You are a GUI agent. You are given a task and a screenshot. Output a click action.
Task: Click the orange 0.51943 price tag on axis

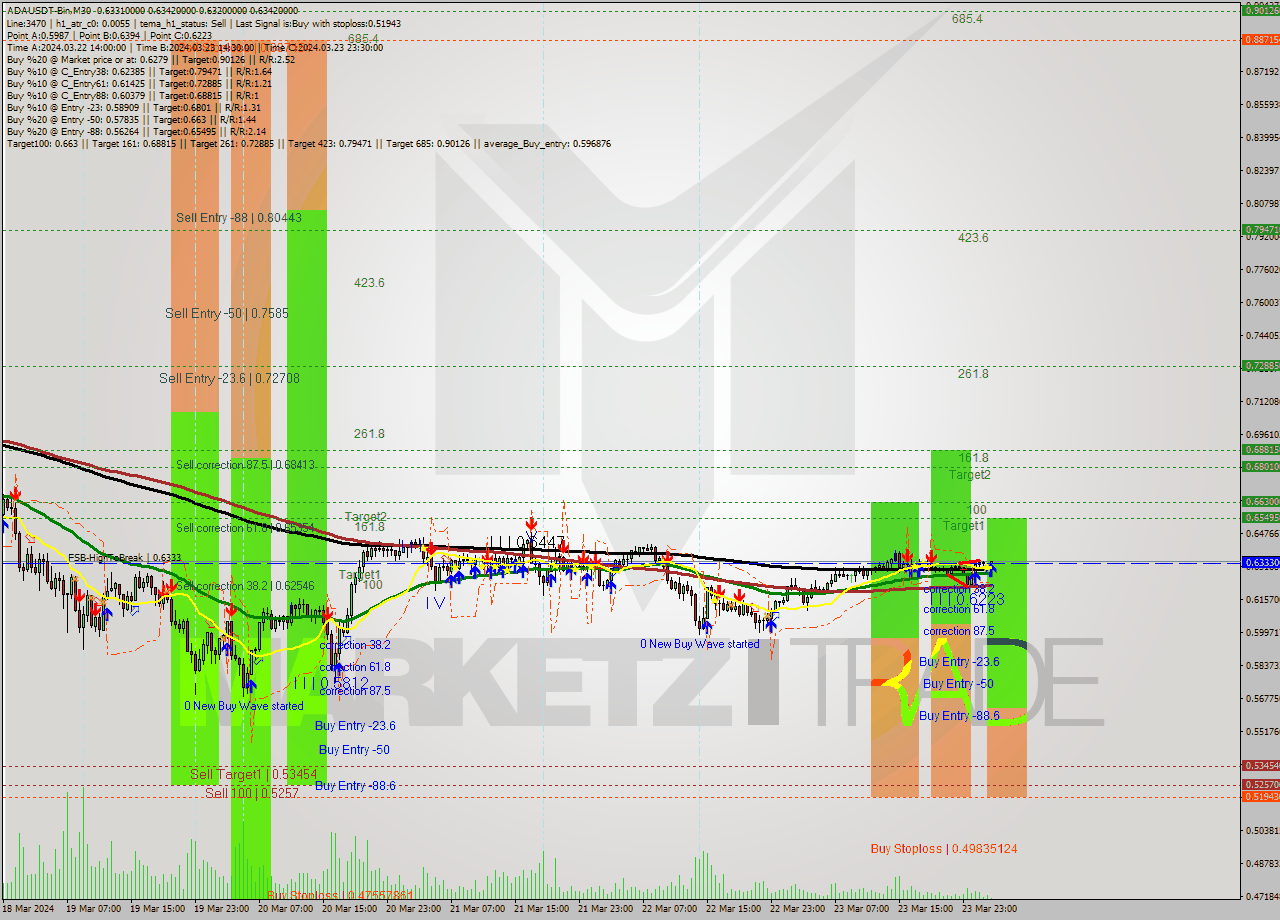[x=1260, y=797]
